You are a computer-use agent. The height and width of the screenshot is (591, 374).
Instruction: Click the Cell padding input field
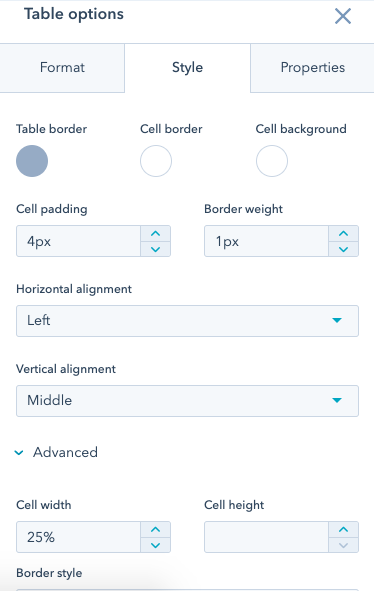click(x=78, y=241)
